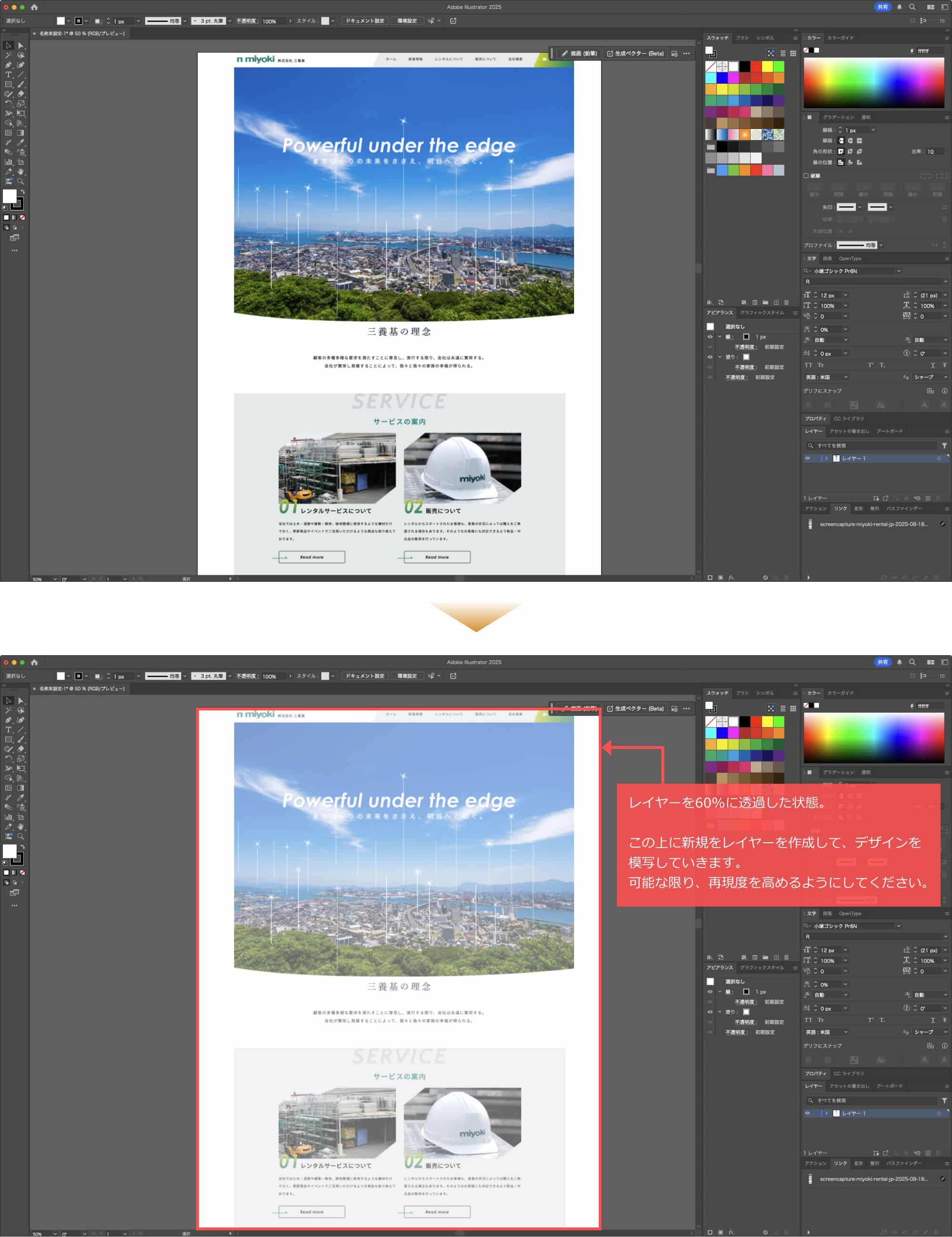Screen dimensions: 952x1237
Task: Enable the 破線 dashed line checkbox in upper window
Action: (x=806, y=176)
